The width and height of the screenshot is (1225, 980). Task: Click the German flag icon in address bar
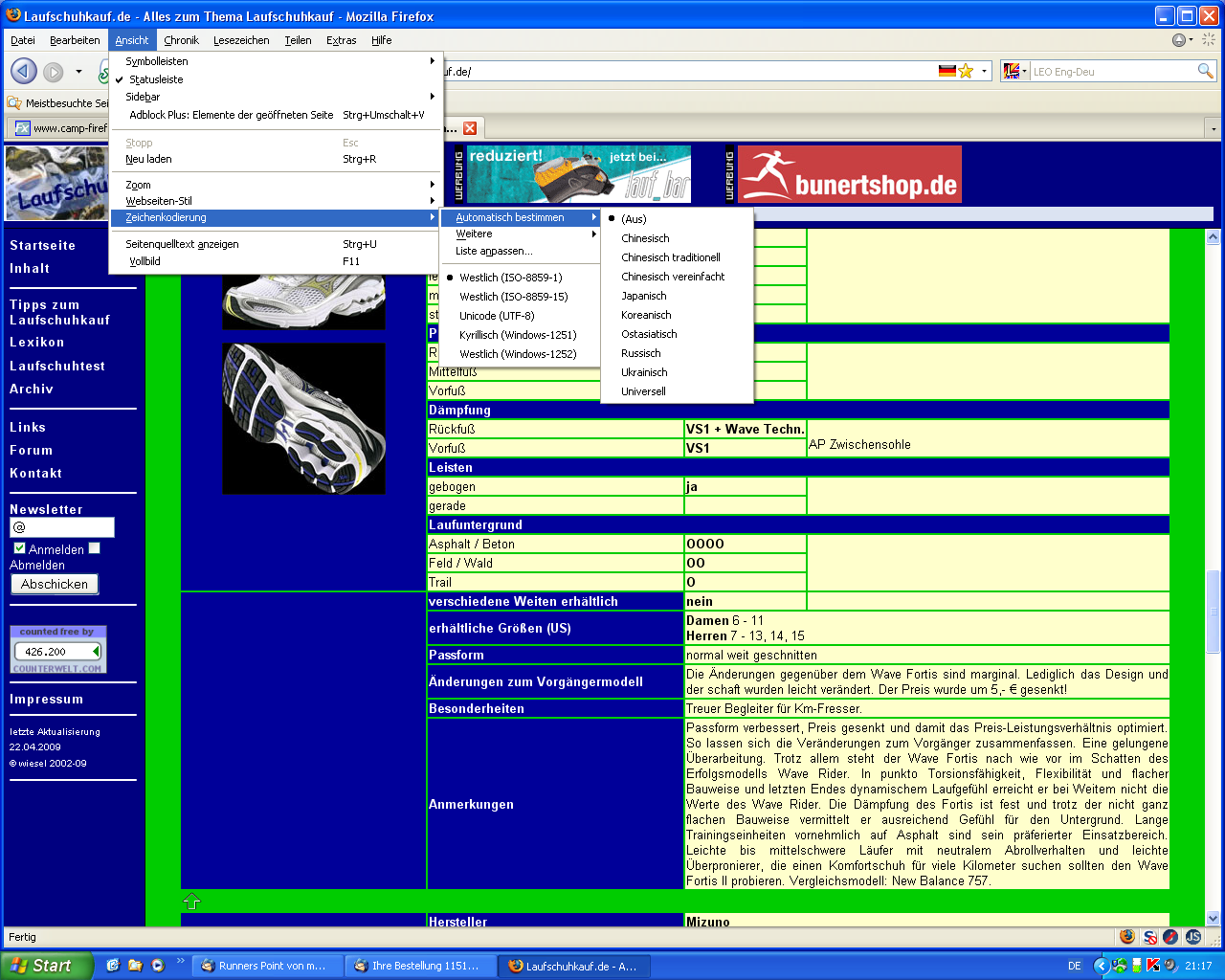coord(947,71)
